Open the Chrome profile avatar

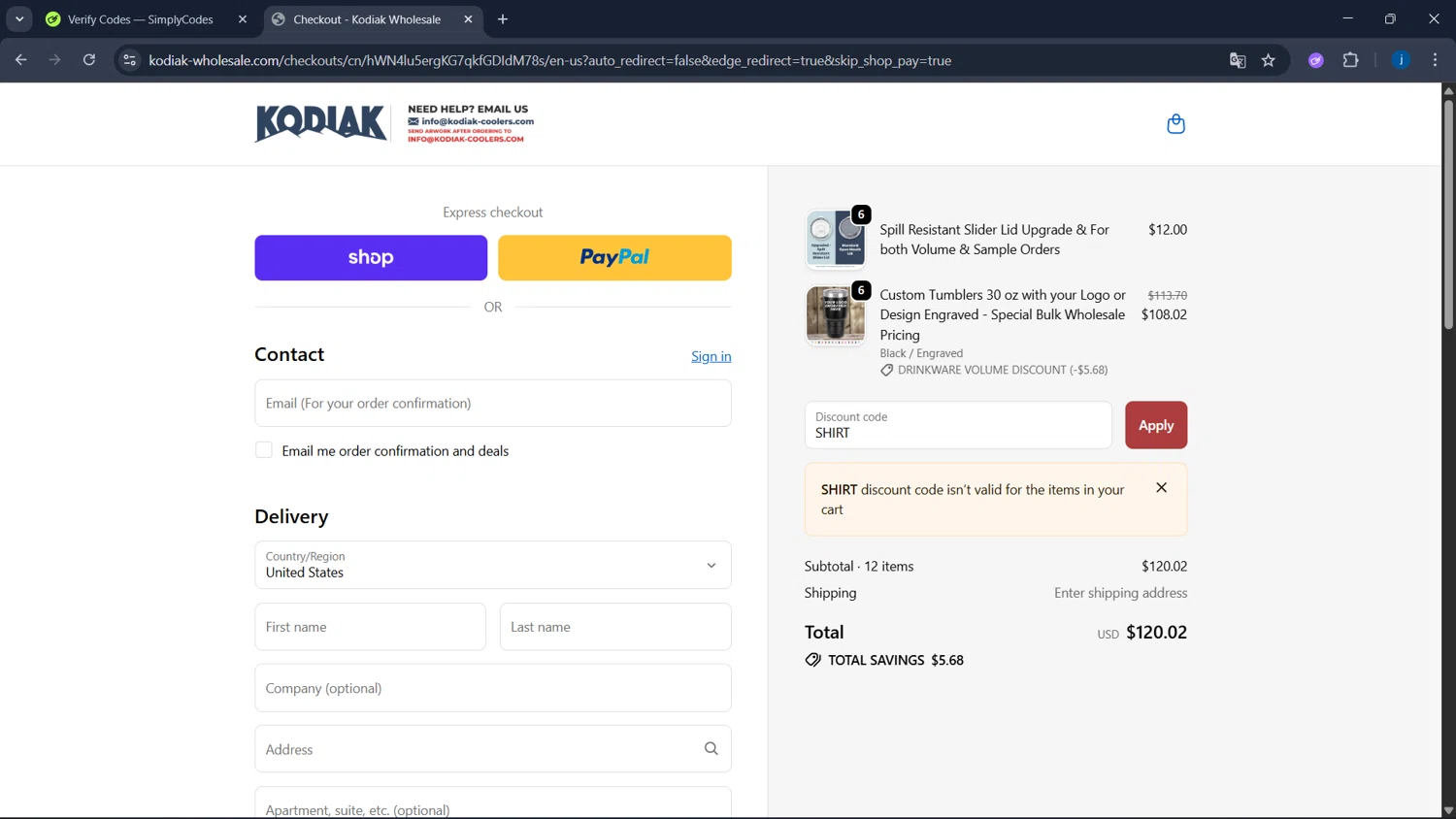[1401, 60]
